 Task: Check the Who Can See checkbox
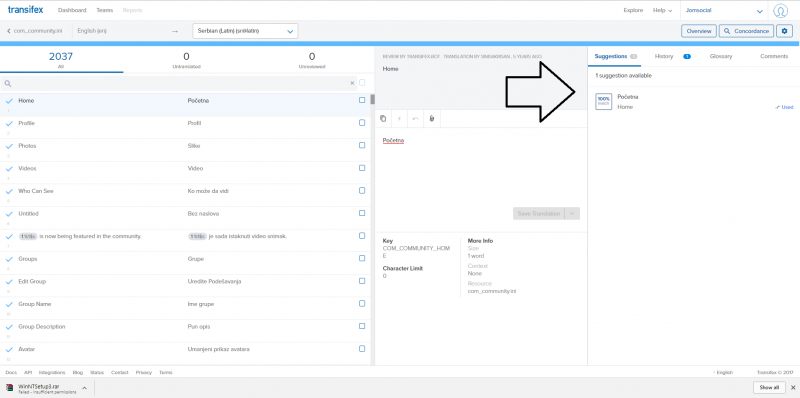tap(362, 190)
